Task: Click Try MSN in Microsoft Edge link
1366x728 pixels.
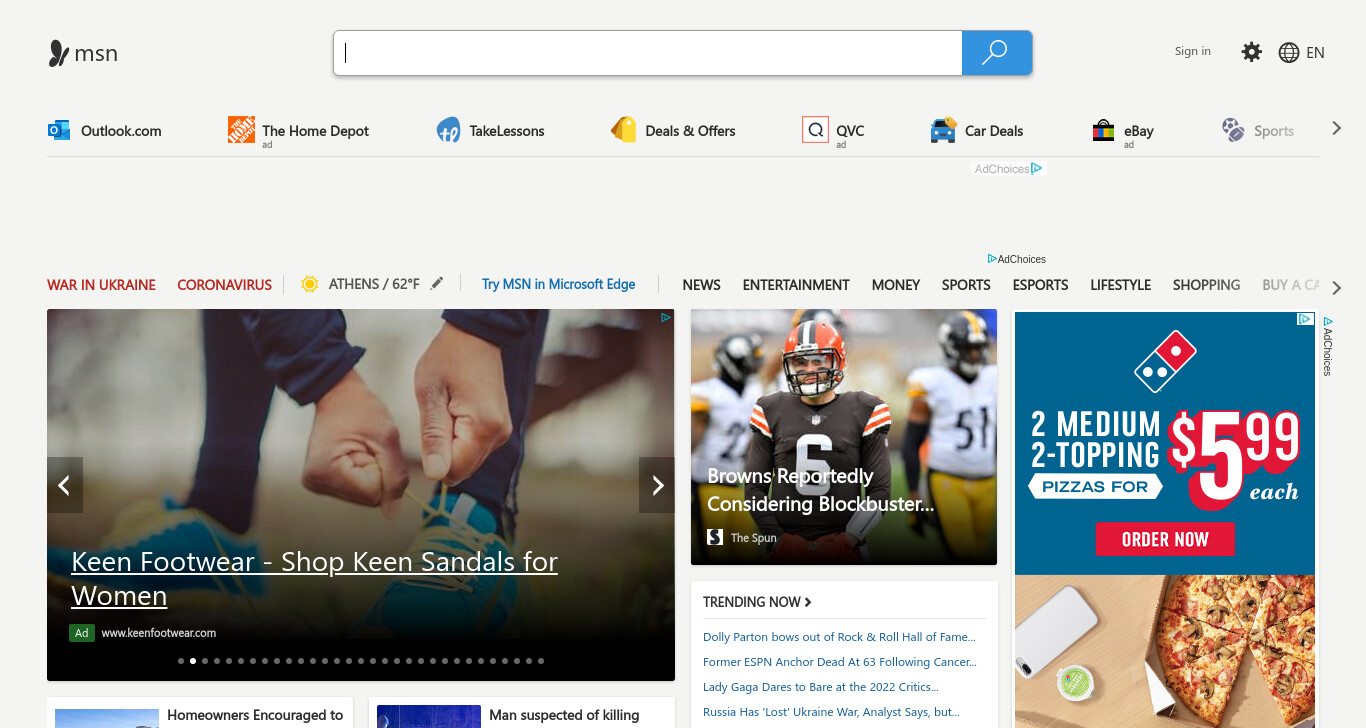Action: click(x=558, y=284)
